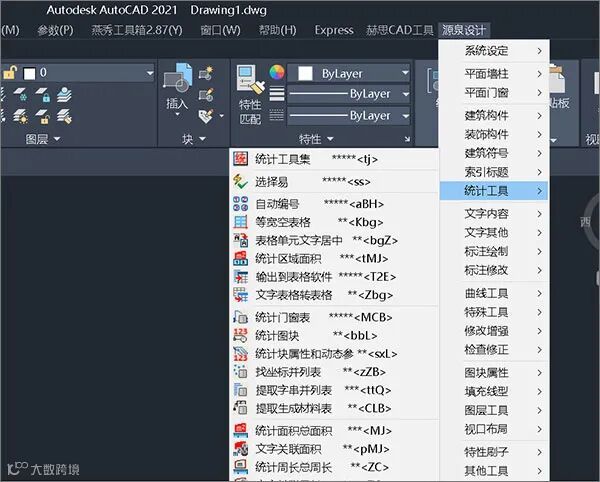
Task: Click the 表格单元文字居中 icon
Action: coord(240,240)
